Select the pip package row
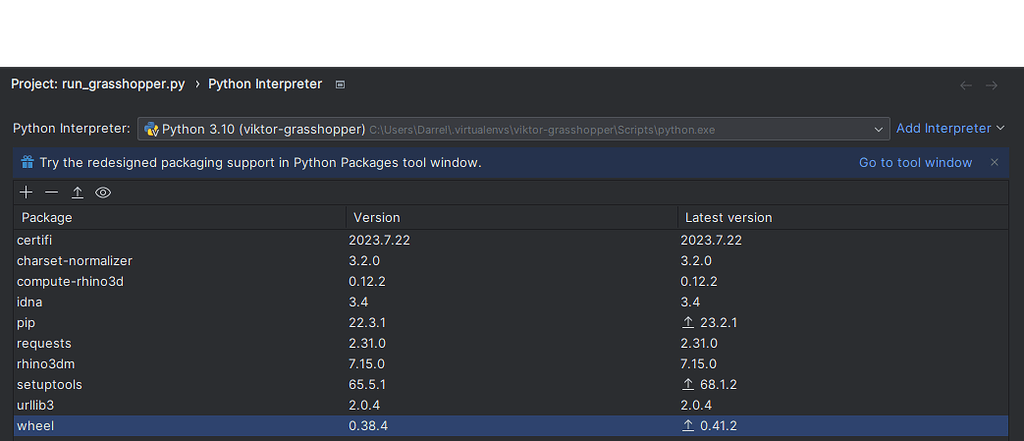Screen dimensions: 1024x441 (511, 323)
